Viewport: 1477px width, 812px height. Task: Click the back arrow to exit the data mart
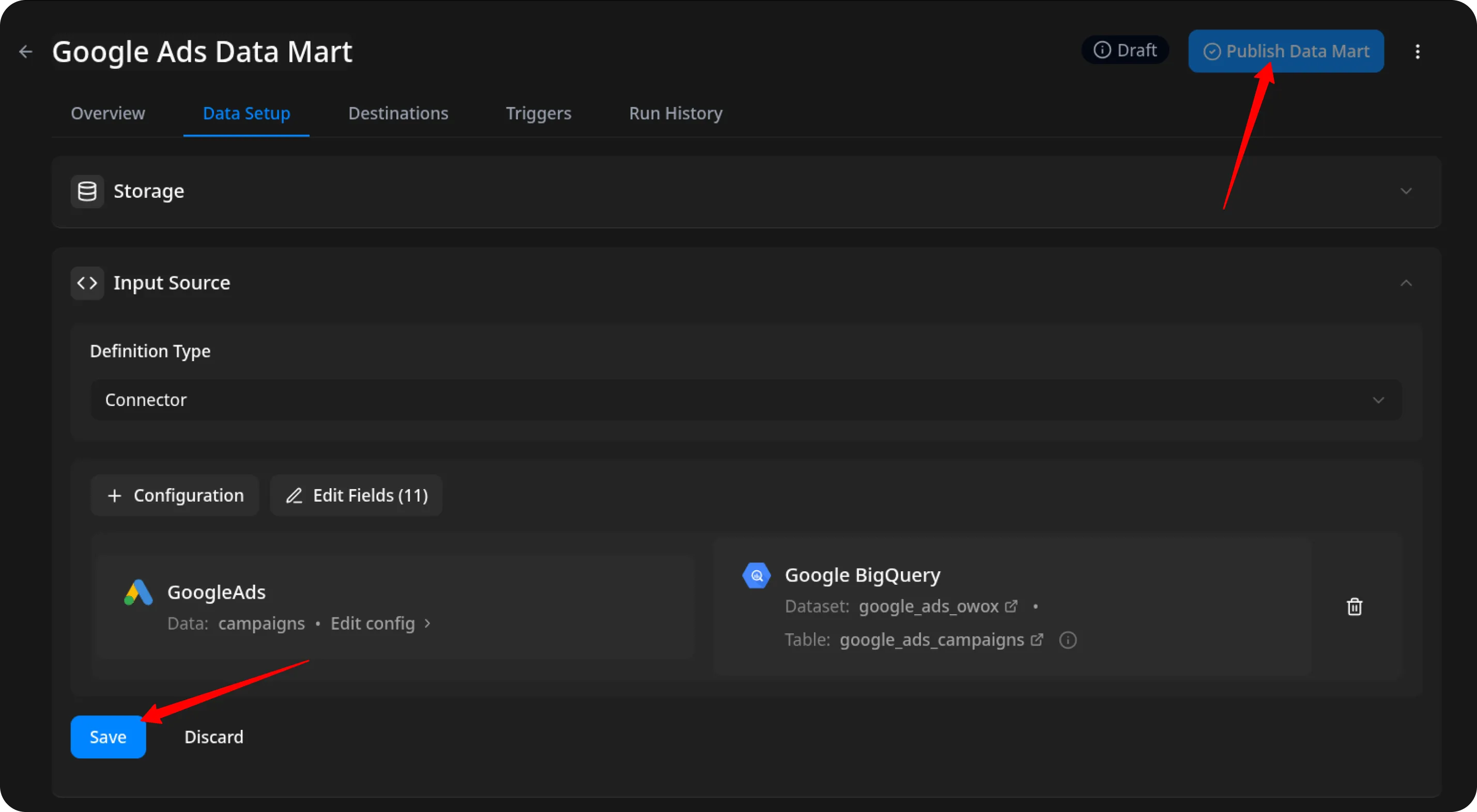[x=25, y=52]
